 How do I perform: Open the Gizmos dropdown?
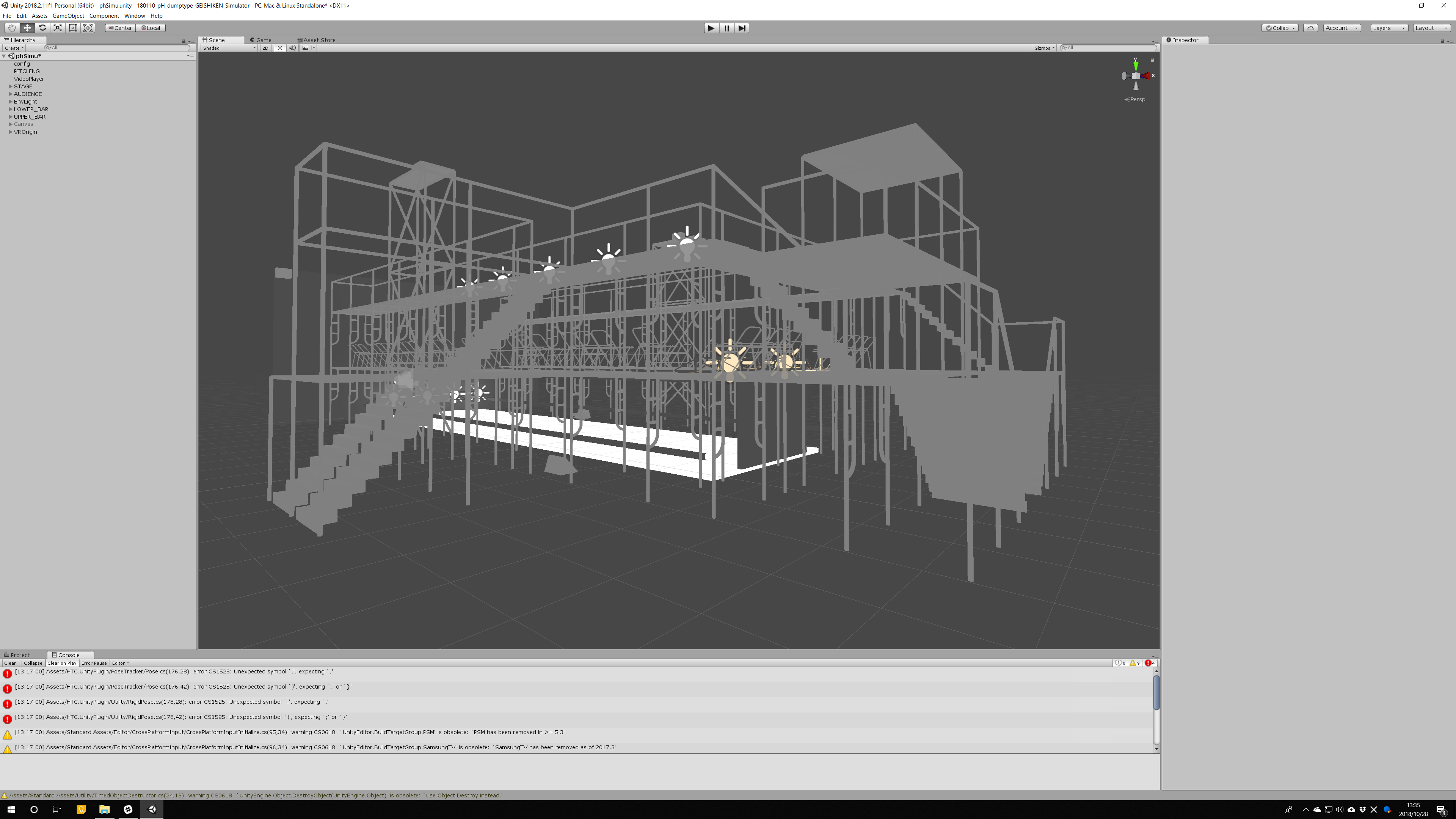(x=1044, y=48)
